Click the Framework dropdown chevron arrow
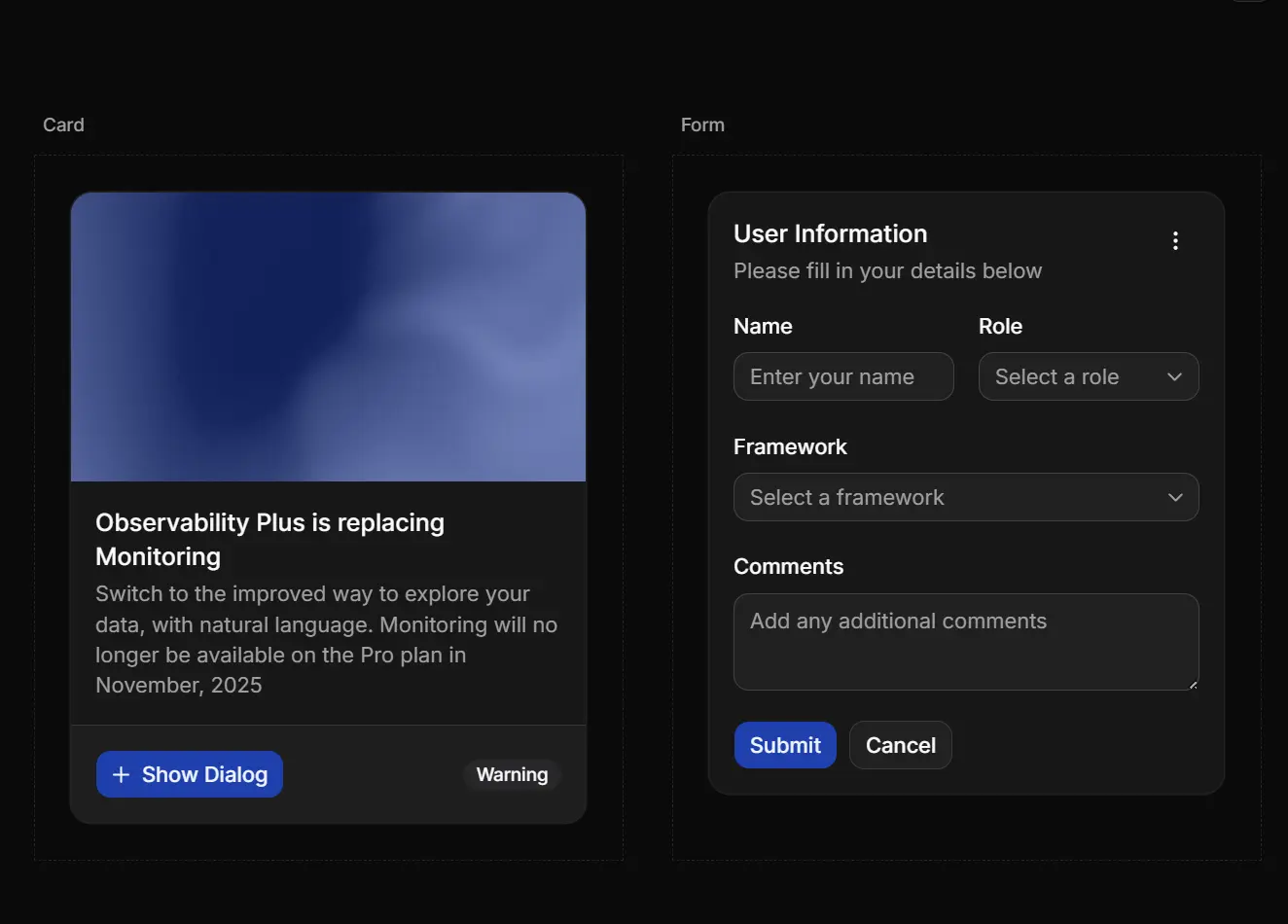1288x924 pixels. point(1174,498)
